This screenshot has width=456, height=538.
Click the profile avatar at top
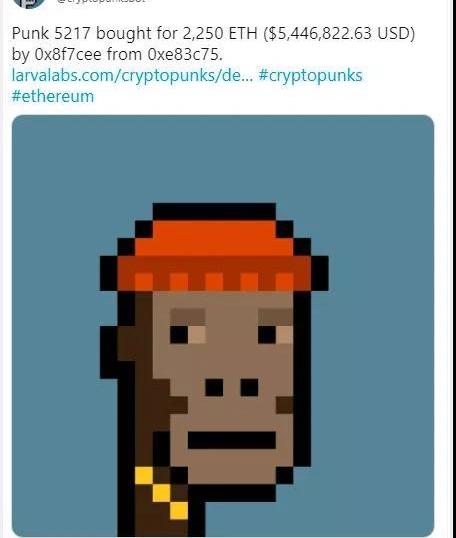tap(29, 3)
